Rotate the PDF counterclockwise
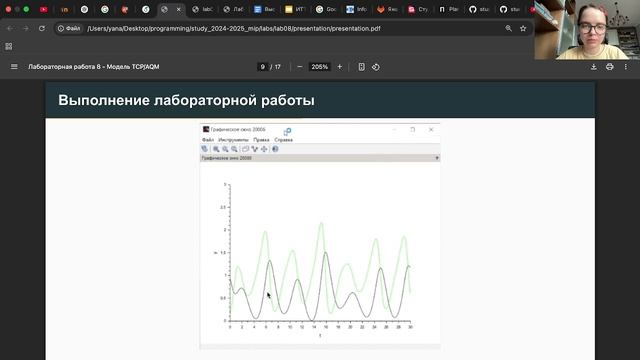640x360 pixels. pos(376,67)
